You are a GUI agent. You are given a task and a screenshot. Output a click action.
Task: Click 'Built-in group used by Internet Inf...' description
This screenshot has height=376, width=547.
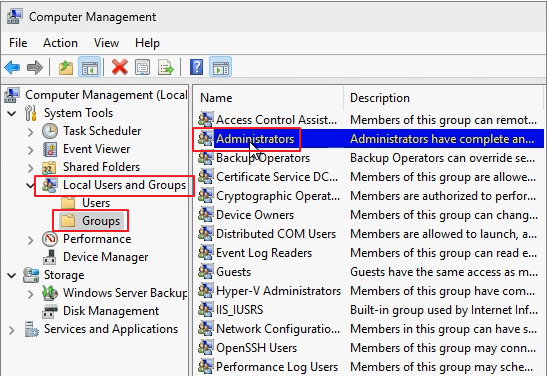coord(444,310)
